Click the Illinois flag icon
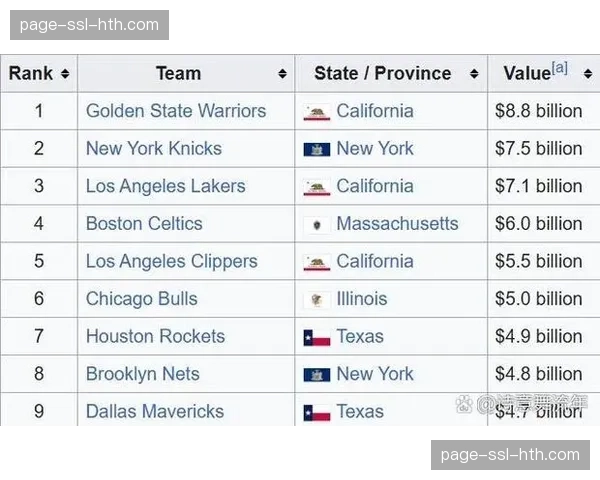The image size is (600, 480). pos(317,300)
